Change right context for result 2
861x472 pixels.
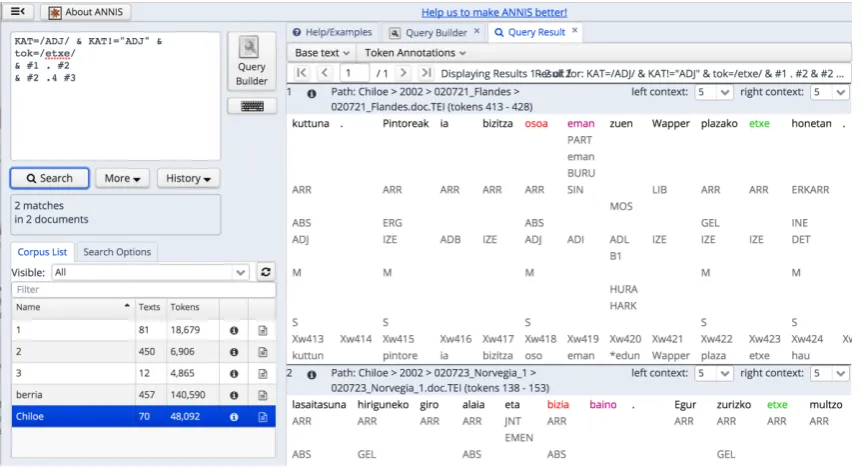tap(830, 373)
